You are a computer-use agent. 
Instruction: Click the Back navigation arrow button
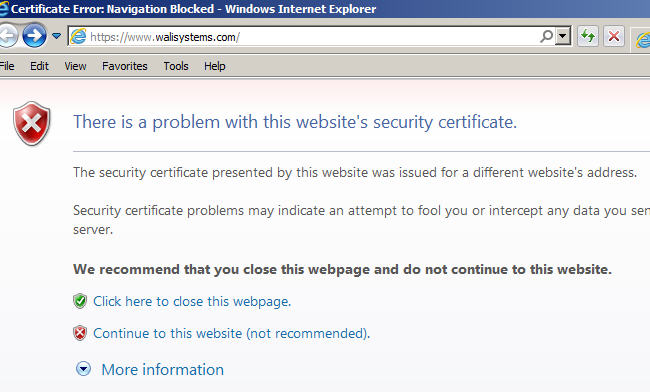click(x=7, y=36)
